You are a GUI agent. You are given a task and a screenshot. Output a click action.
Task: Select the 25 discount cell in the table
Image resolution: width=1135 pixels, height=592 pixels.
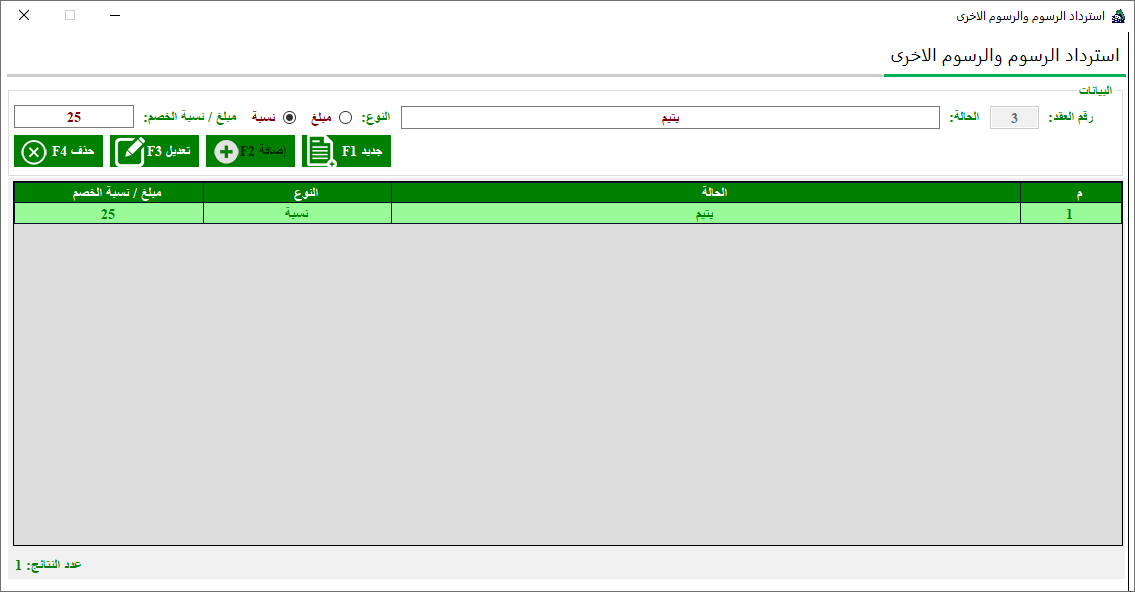click(x=108, y=213)
